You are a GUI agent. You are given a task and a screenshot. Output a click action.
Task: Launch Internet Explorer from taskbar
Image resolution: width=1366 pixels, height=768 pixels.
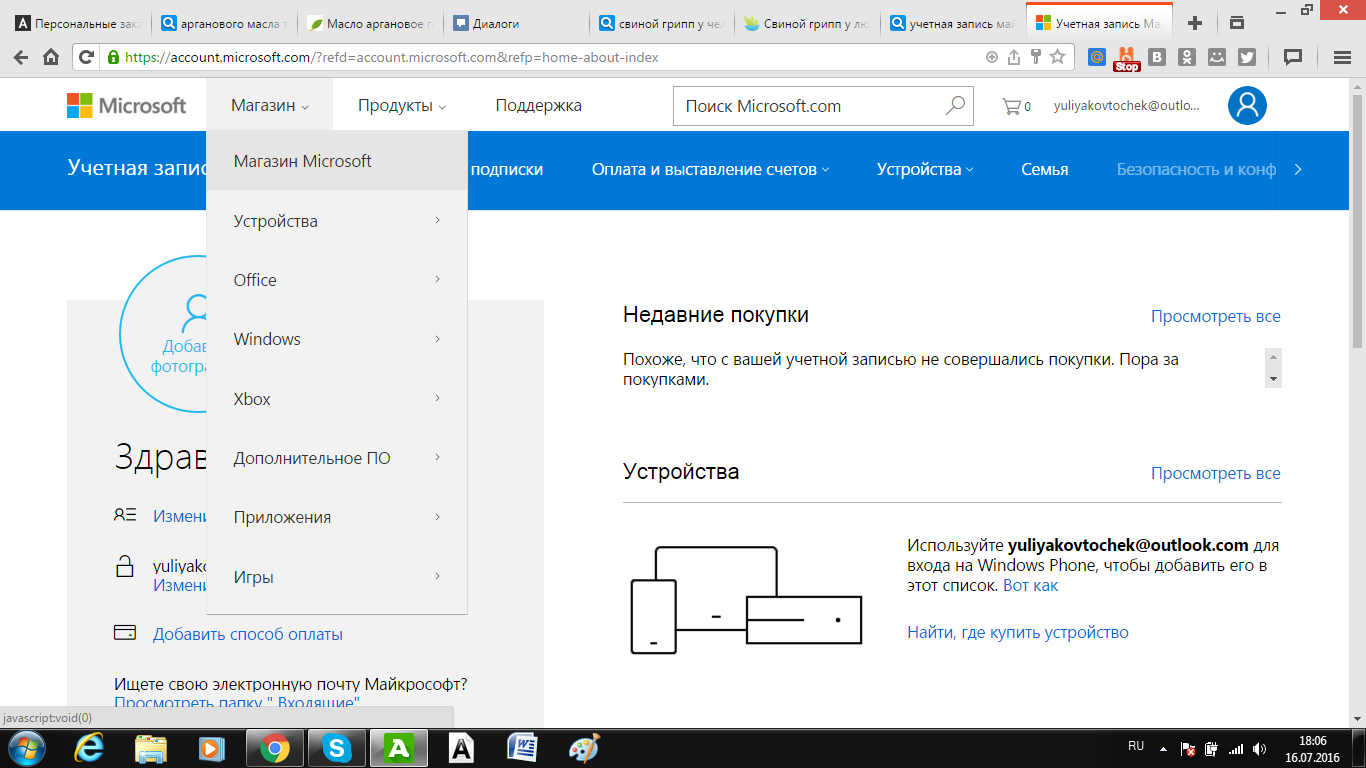(x=90, y=748)
